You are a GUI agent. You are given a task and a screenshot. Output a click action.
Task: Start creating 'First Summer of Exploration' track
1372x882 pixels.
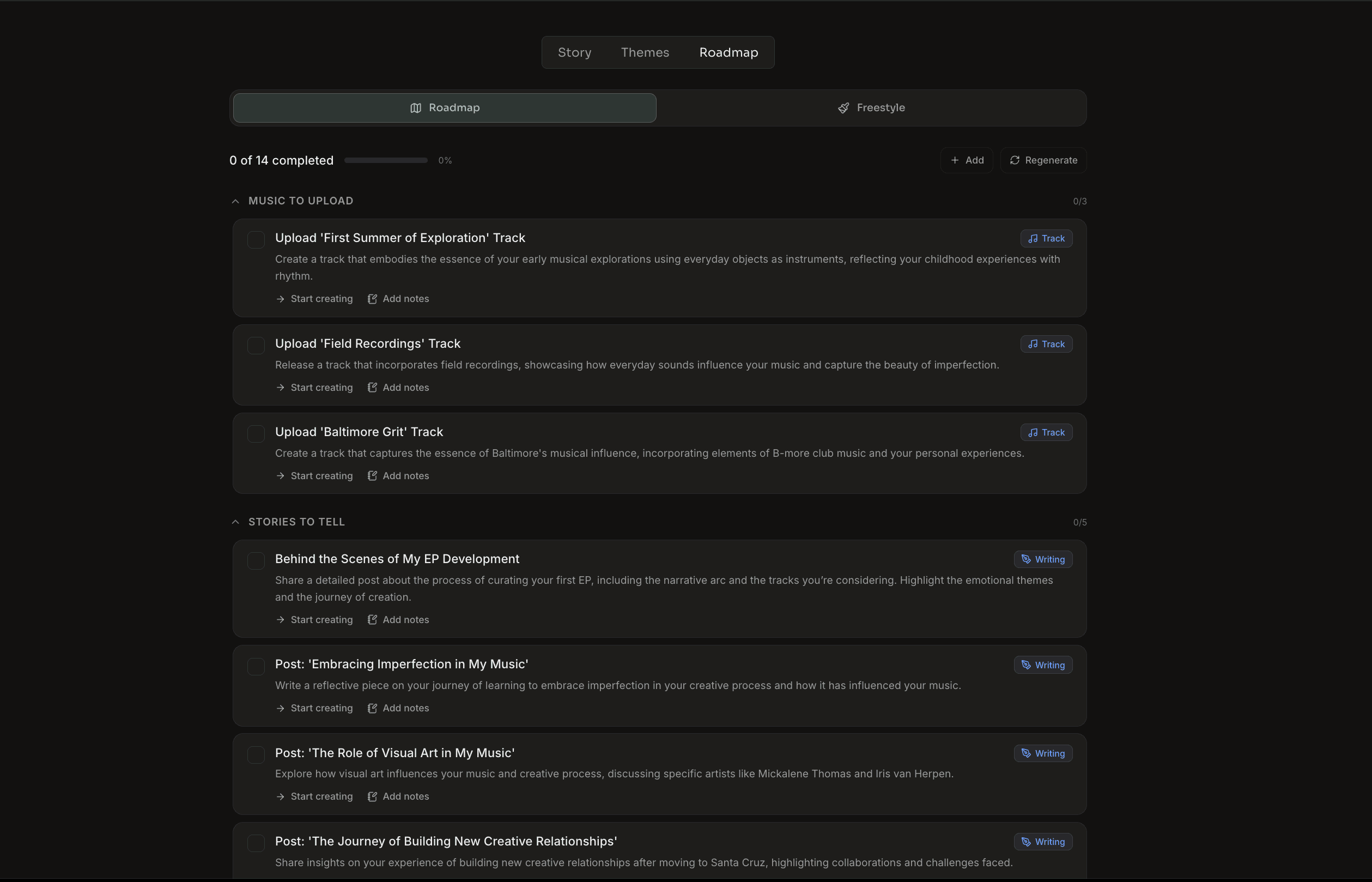click(x=314, y=299)
